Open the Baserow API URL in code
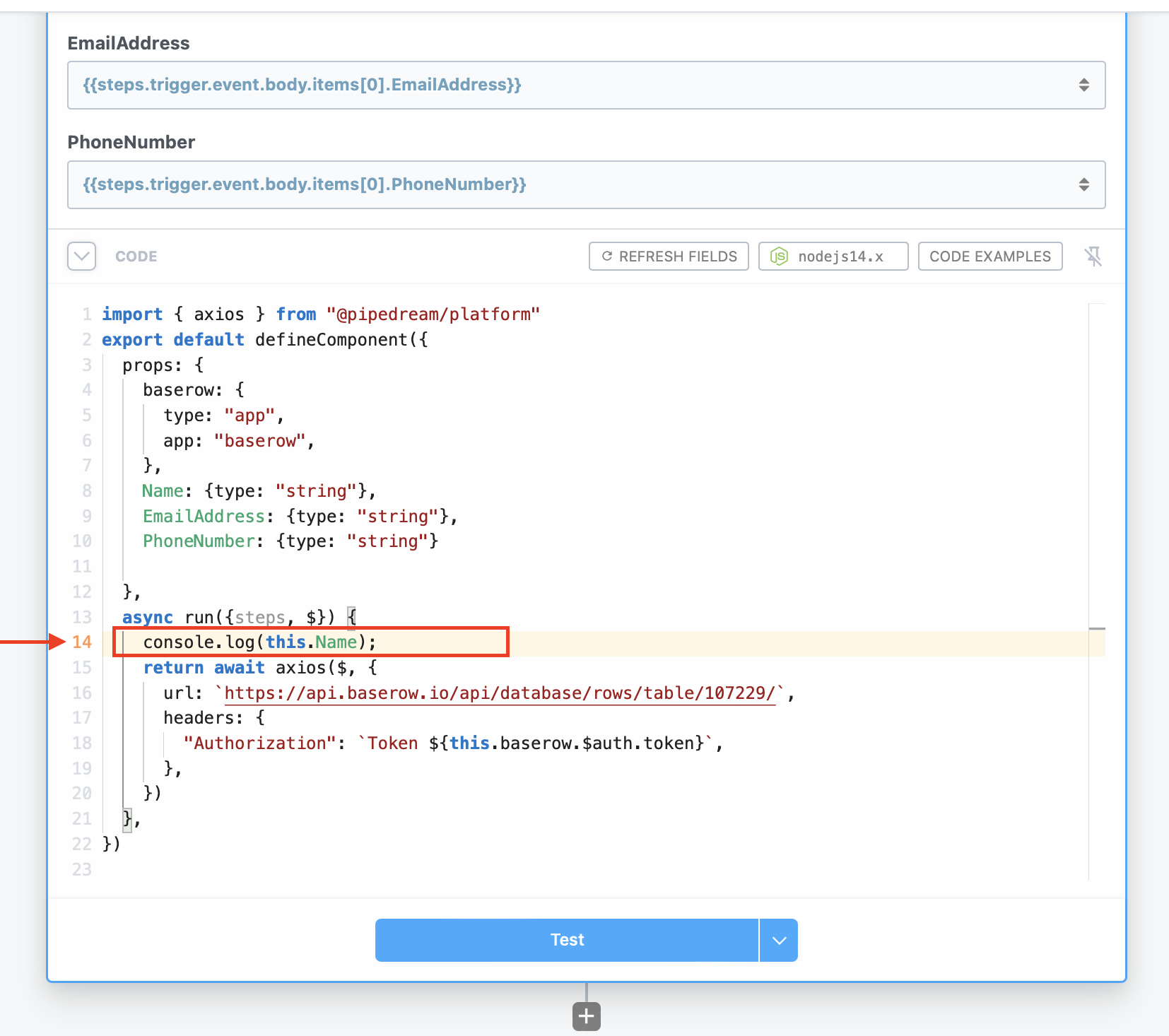 click(500, 693)
